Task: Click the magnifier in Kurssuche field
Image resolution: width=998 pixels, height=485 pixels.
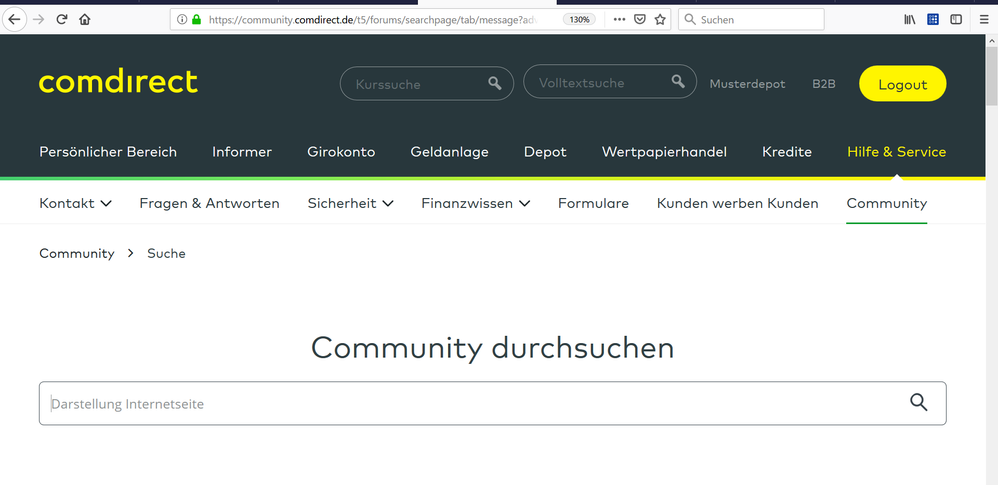Action: click(494, 84)
